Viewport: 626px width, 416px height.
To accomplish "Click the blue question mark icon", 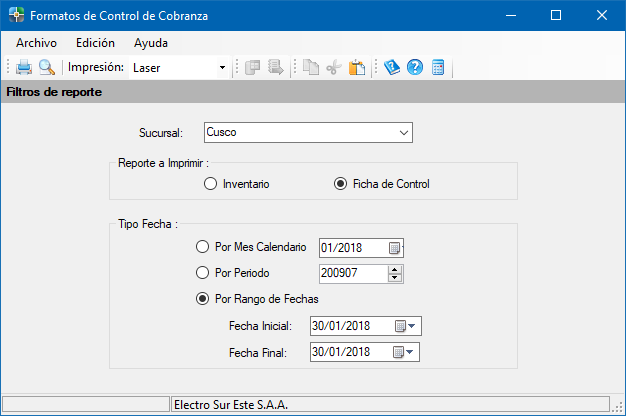I will tap(415, 67).
